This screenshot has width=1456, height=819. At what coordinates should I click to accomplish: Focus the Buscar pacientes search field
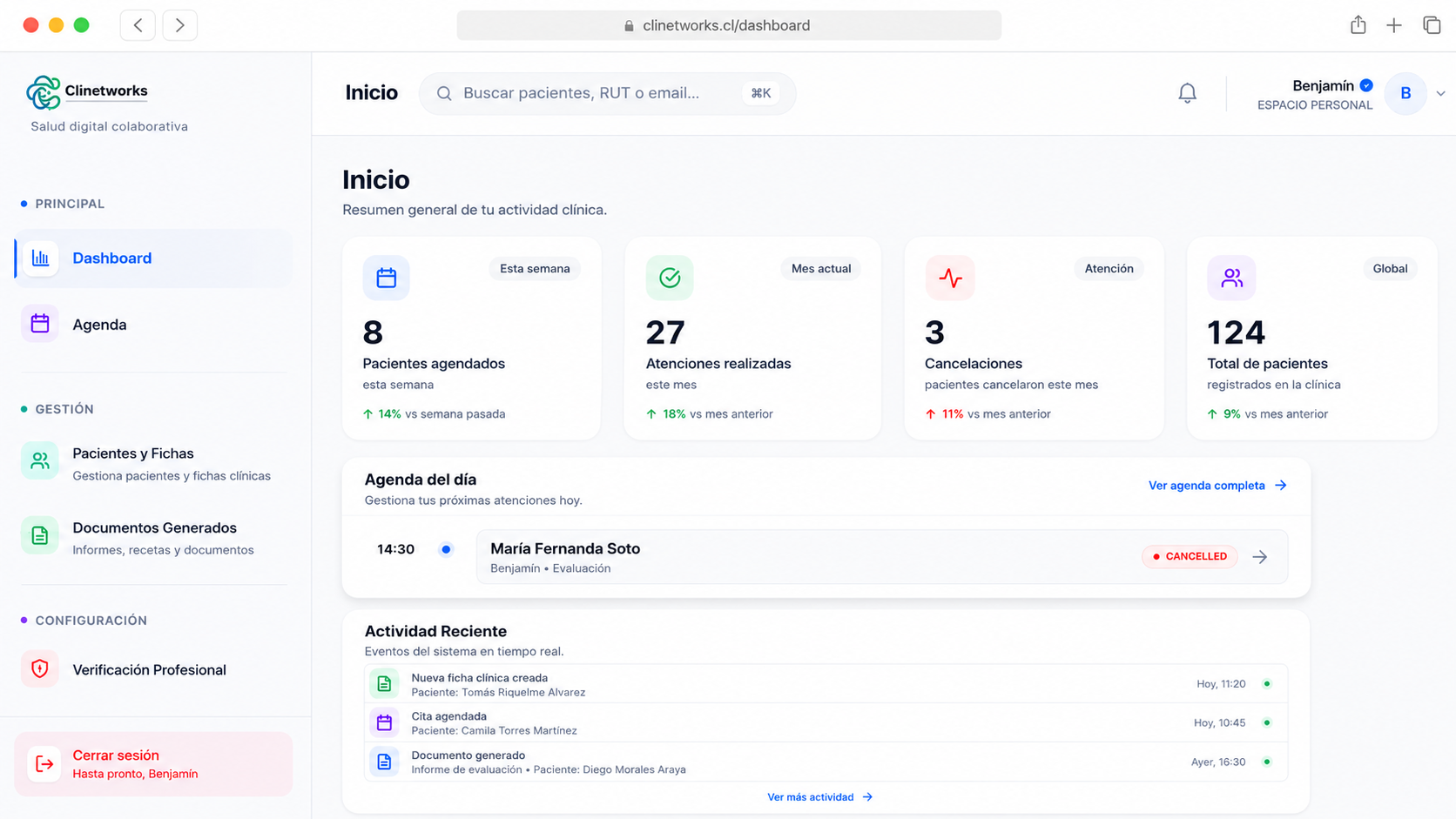[607, 93]
